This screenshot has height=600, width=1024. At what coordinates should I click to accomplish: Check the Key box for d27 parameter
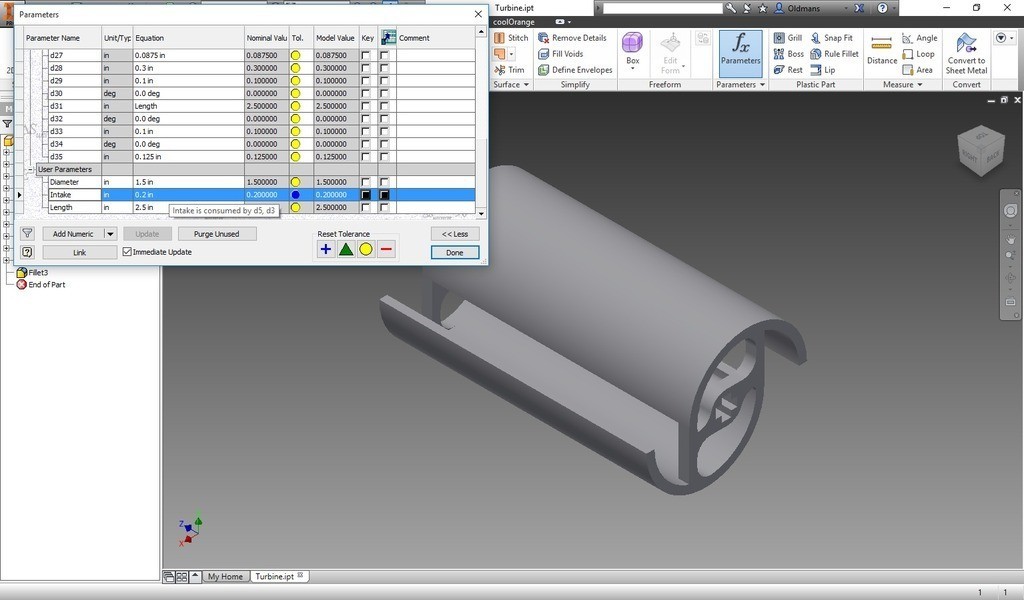pyautogui.click(x=366, y=55)
